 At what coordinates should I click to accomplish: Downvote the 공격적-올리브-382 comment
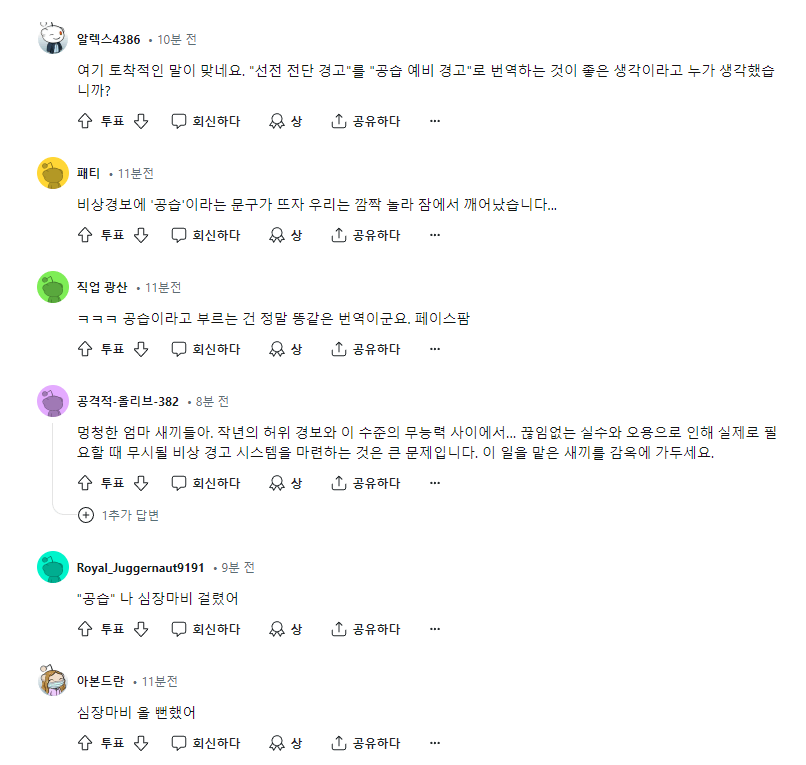coord(141,483)
